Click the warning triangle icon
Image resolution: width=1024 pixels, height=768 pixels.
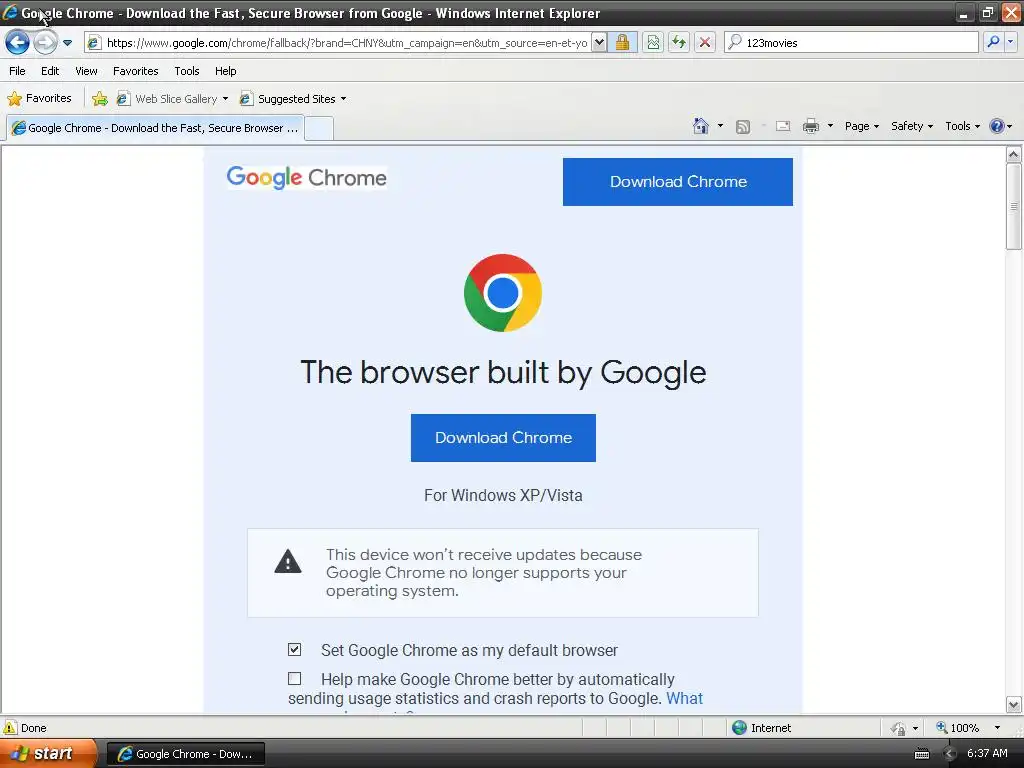(288, 562)
